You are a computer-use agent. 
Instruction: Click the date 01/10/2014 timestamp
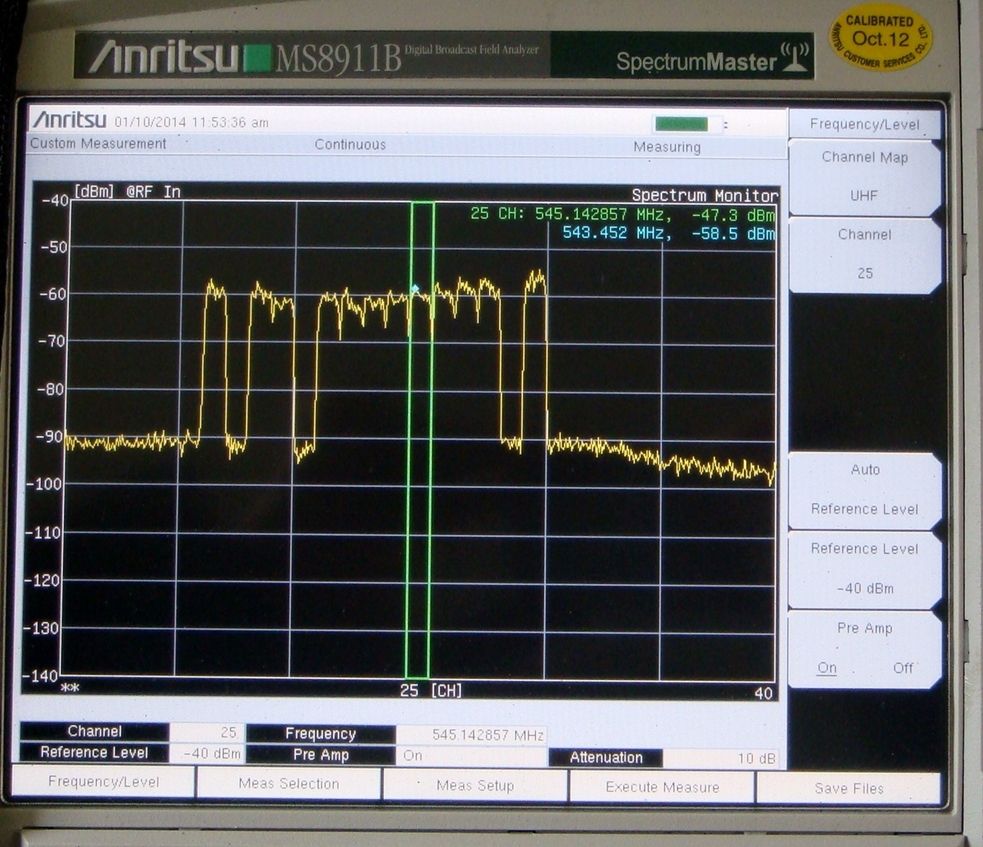point(192,123)
